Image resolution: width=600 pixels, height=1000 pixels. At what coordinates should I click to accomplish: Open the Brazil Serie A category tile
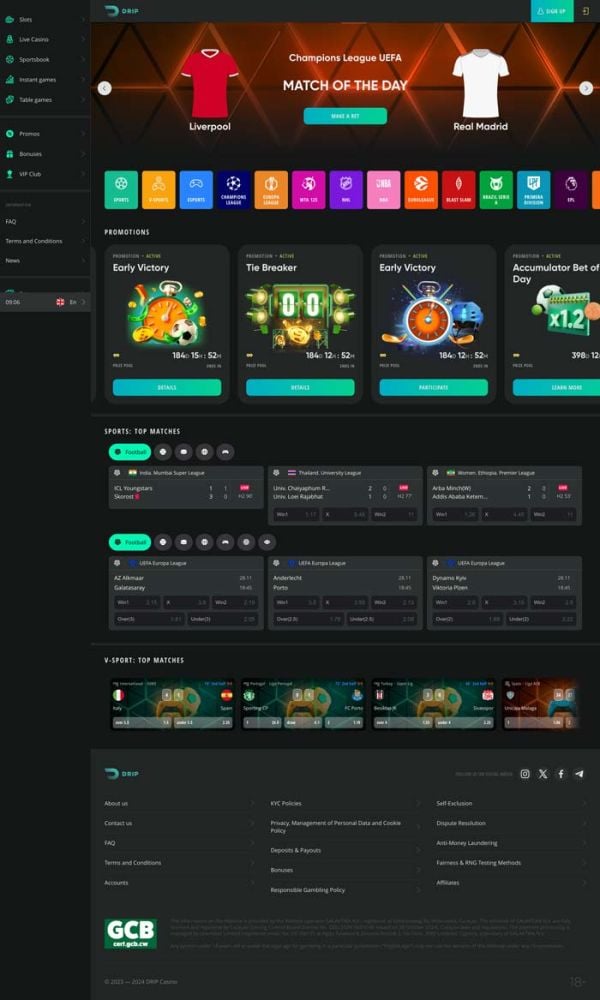coord(496,190)
